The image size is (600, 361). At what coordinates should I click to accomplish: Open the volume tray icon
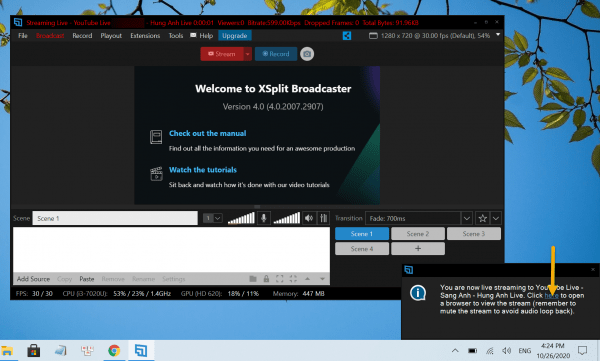click(x=507, y=350)
